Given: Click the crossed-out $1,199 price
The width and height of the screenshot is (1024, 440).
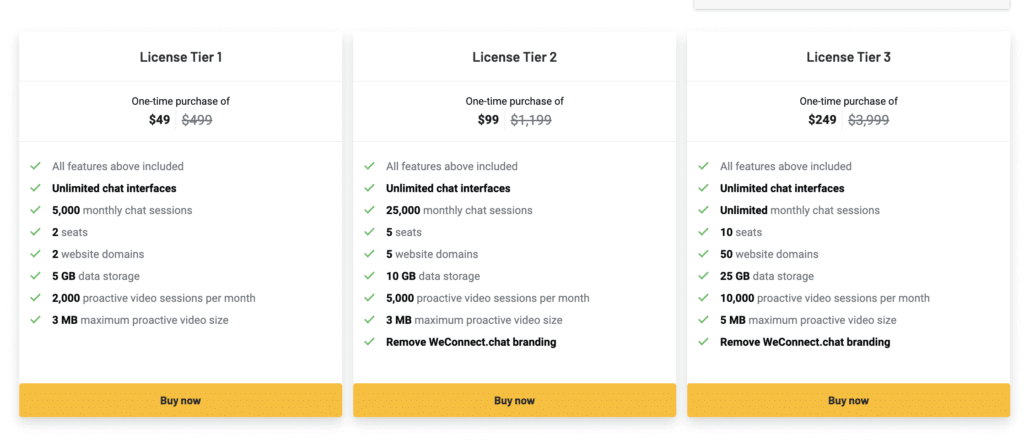Looking at the screenshot, I should pos(531,120).
